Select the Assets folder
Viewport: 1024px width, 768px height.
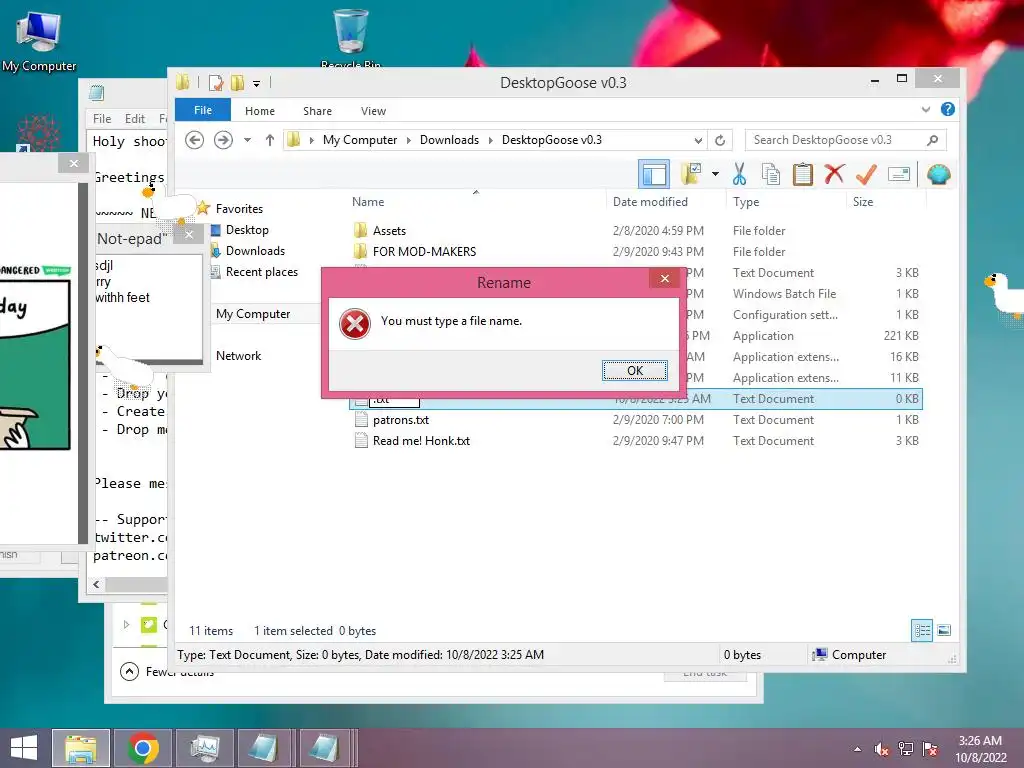coord(389,231)
